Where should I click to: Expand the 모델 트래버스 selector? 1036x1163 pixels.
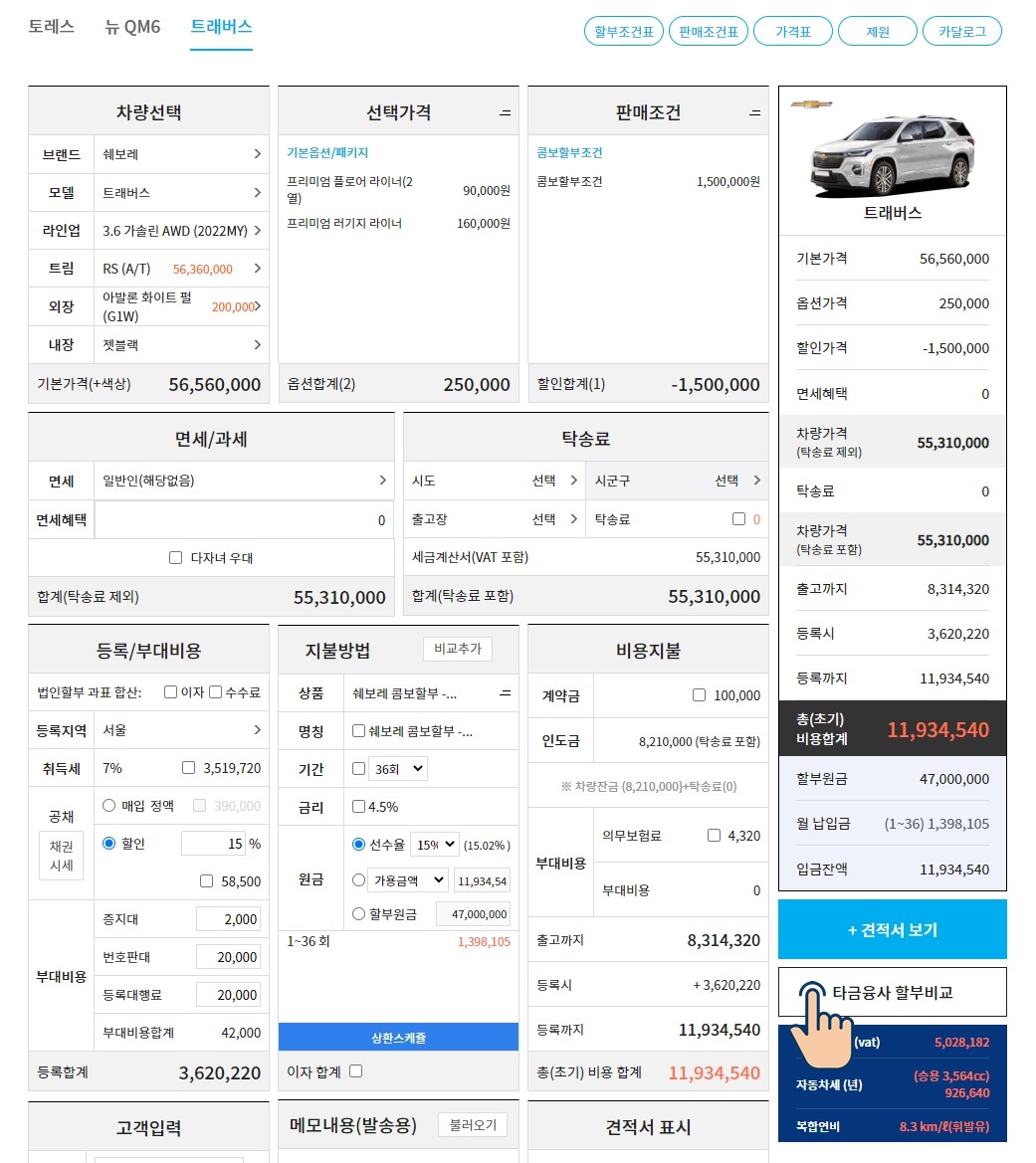tap(181, 193)
